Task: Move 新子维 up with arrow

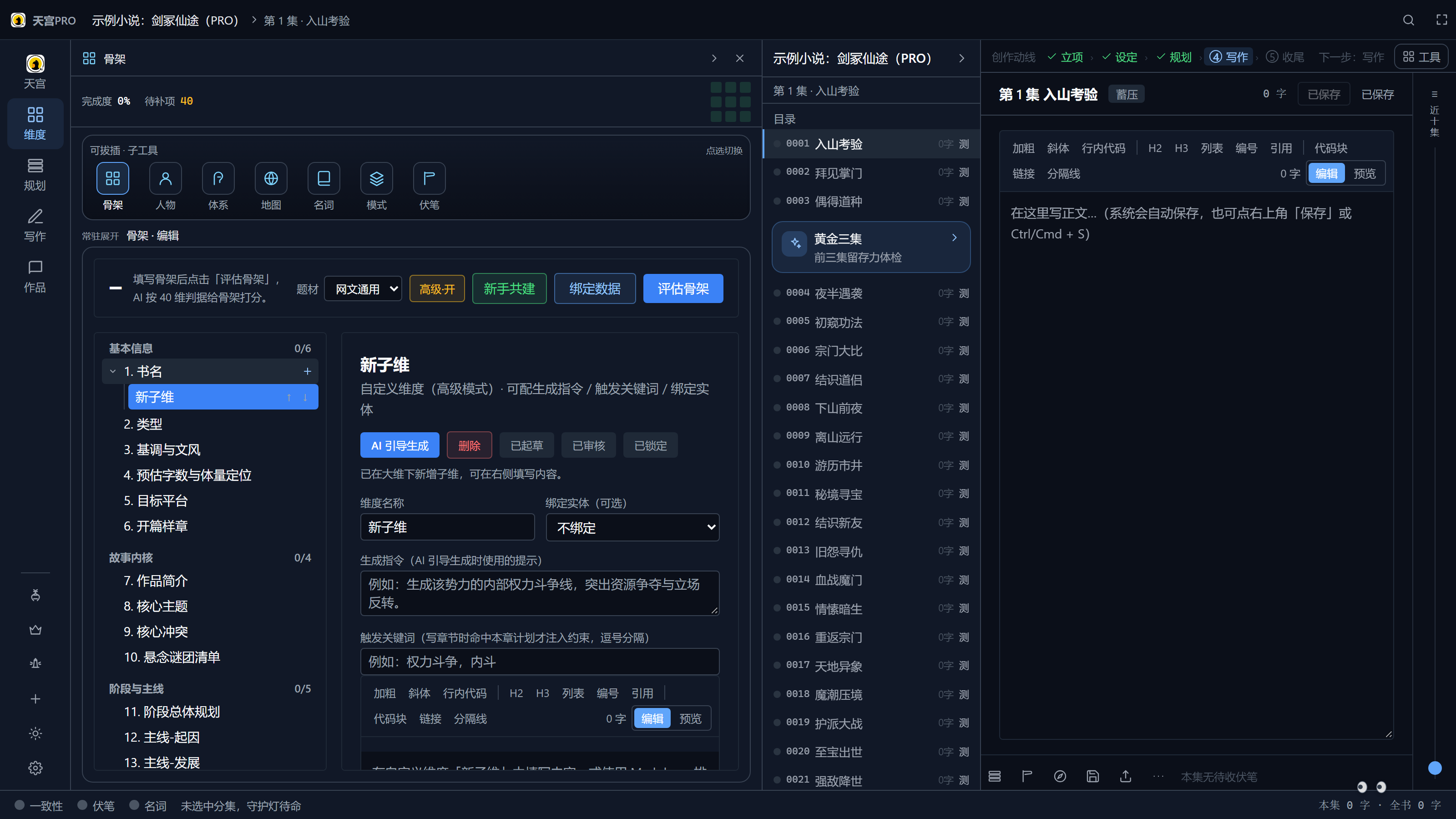Action: tap(289, 397)
